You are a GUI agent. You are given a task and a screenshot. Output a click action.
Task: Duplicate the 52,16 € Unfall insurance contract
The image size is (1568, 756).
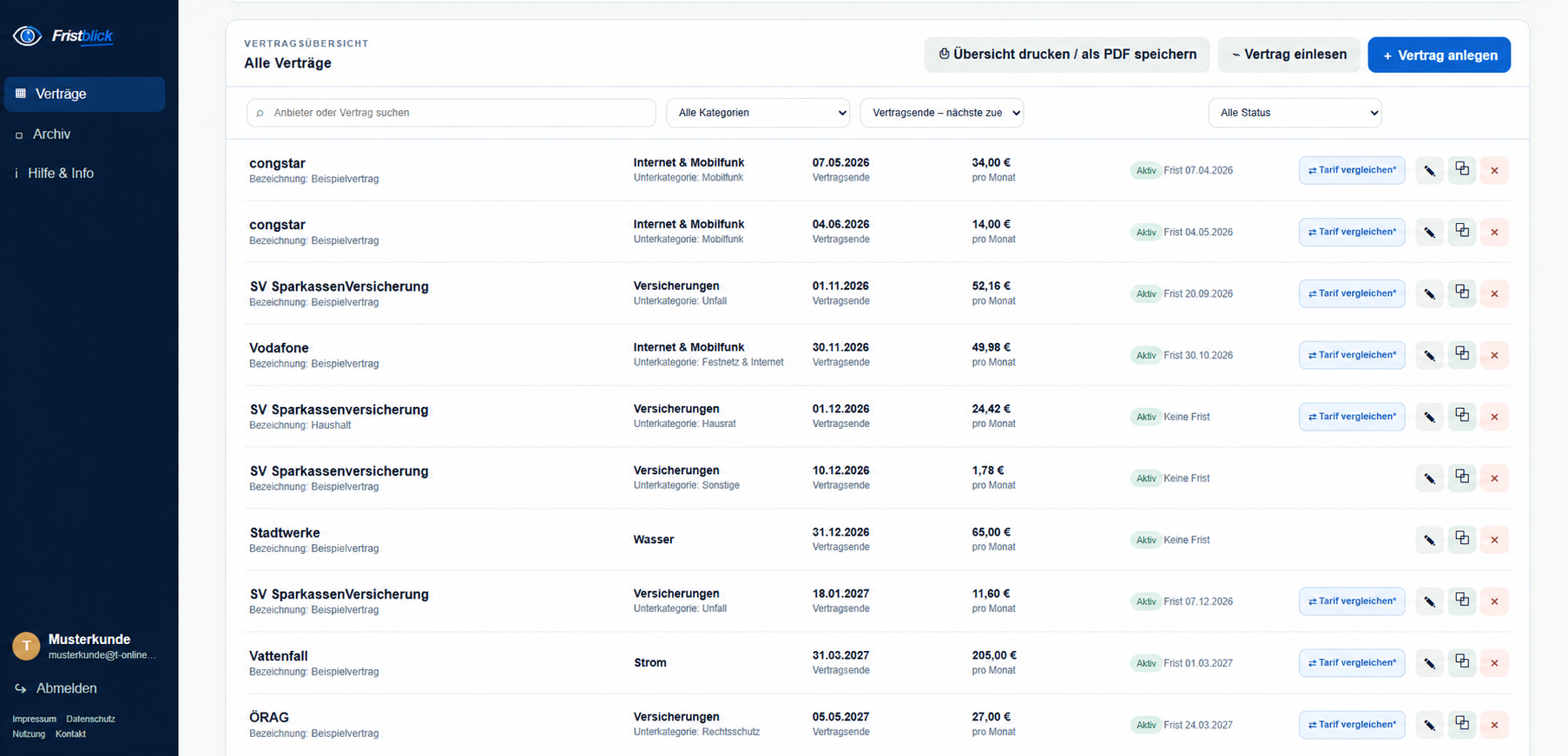click(1462, 293)
